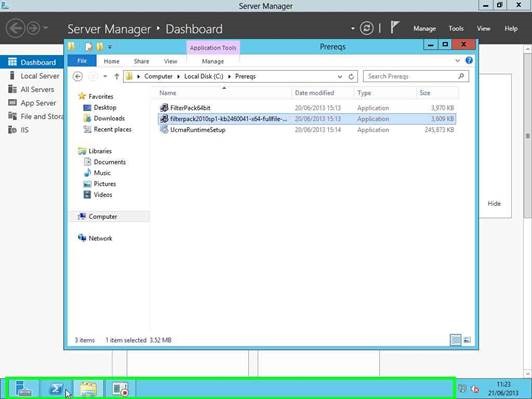
Task: Select Documents library
Action: pos(109,162)
